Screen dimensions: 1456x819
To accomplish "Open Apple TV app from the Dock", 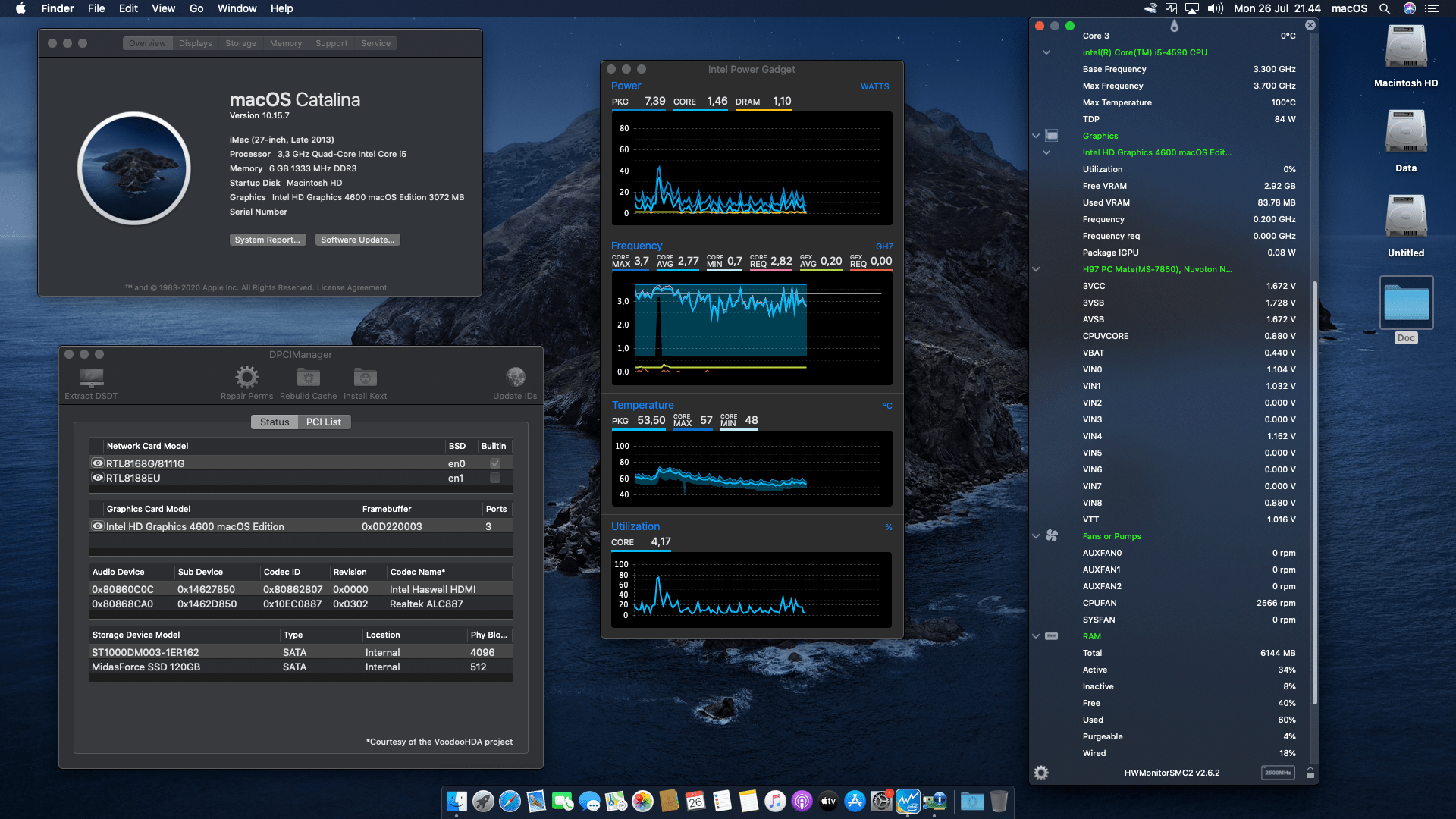I will pos(828,801).
